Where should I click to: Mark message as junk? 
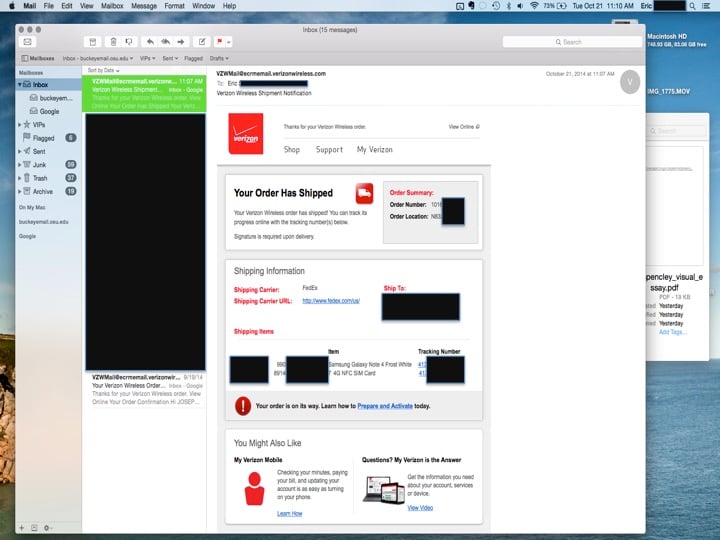coord(129,42)
